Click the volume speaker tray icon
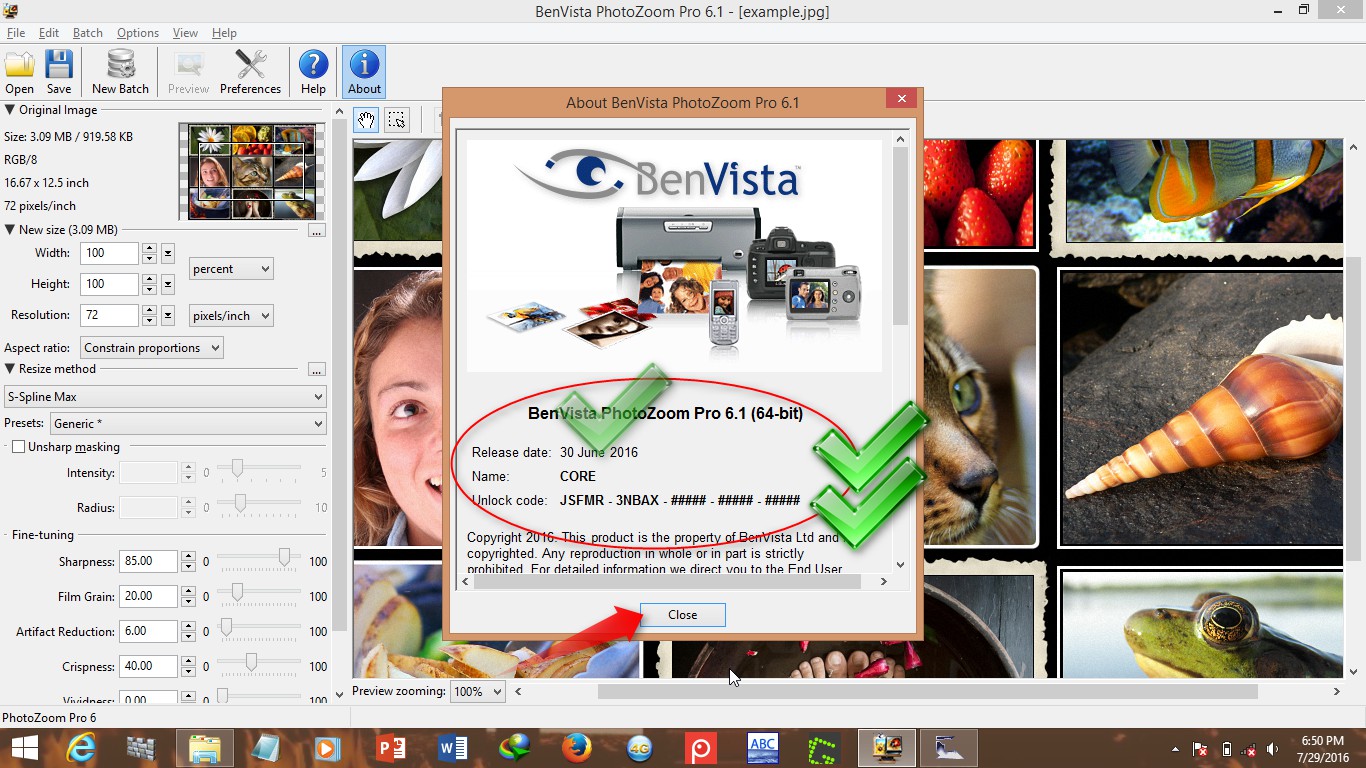 click(1272, 748)
